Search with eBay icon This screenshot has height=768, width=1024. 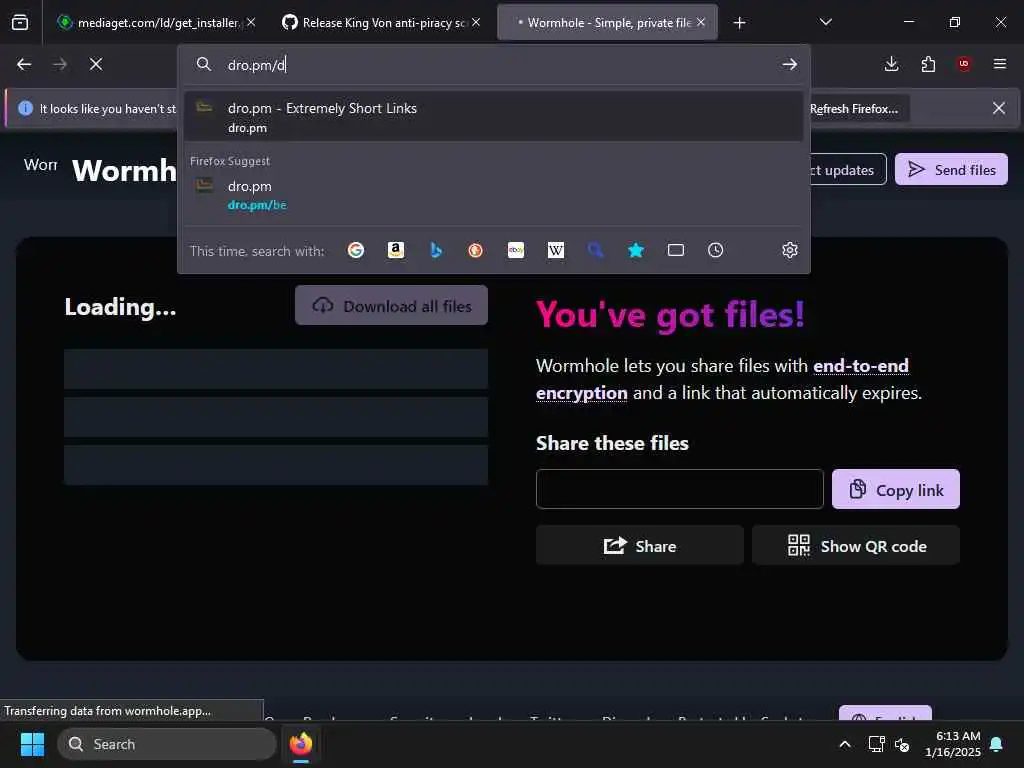pyautogui.click(x=516, y=250)
